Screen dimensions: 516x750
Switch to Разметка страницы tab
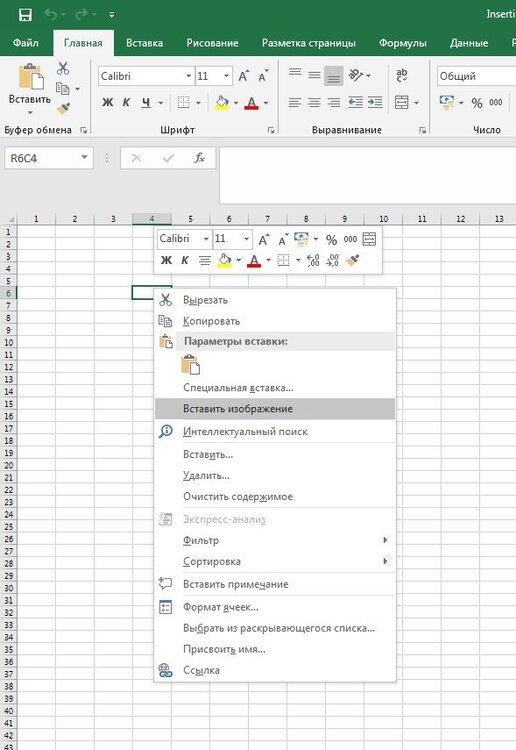pyautogui.click(x=308, y=43)
